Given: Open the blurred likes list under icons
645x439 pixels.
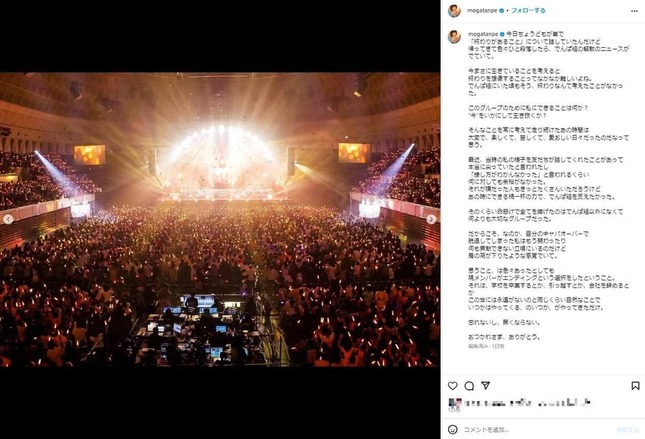Looking at the screenshot, I should coord(520,402).
